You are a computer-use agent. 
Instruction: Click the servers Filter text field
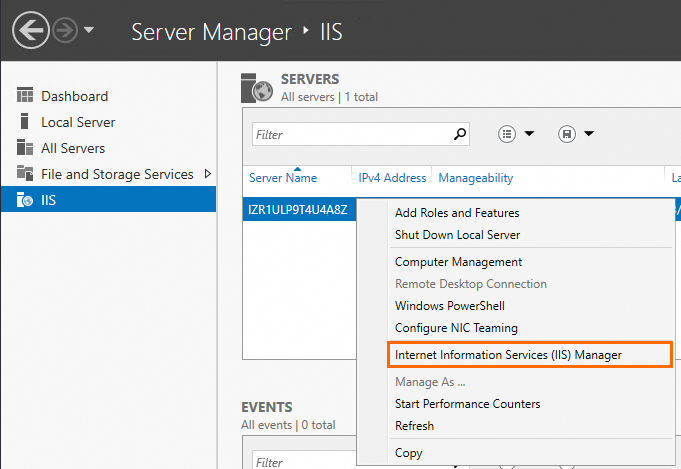pos(350,134)
